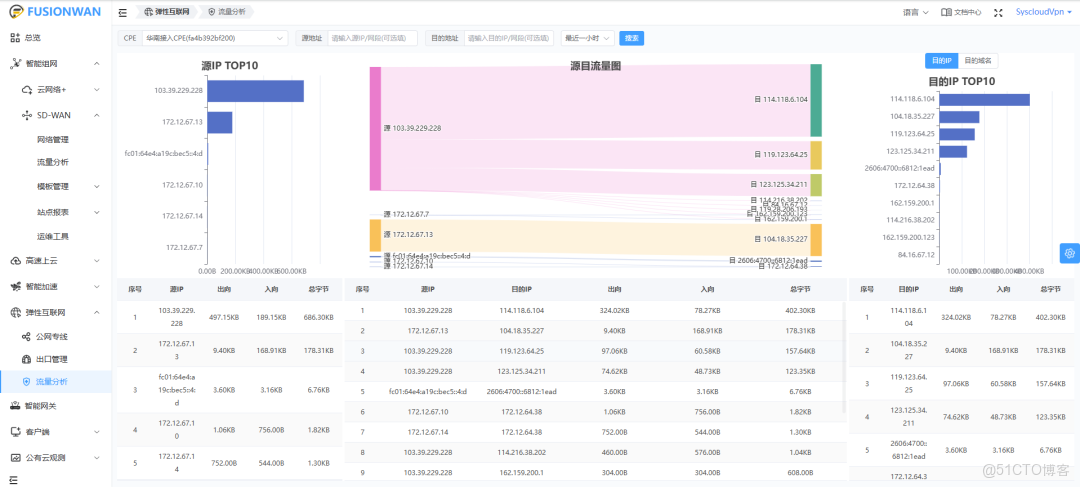This screenshot has width=1080, height=487.
Task: Expand the 站点报表 chevron
Action: 96,211
